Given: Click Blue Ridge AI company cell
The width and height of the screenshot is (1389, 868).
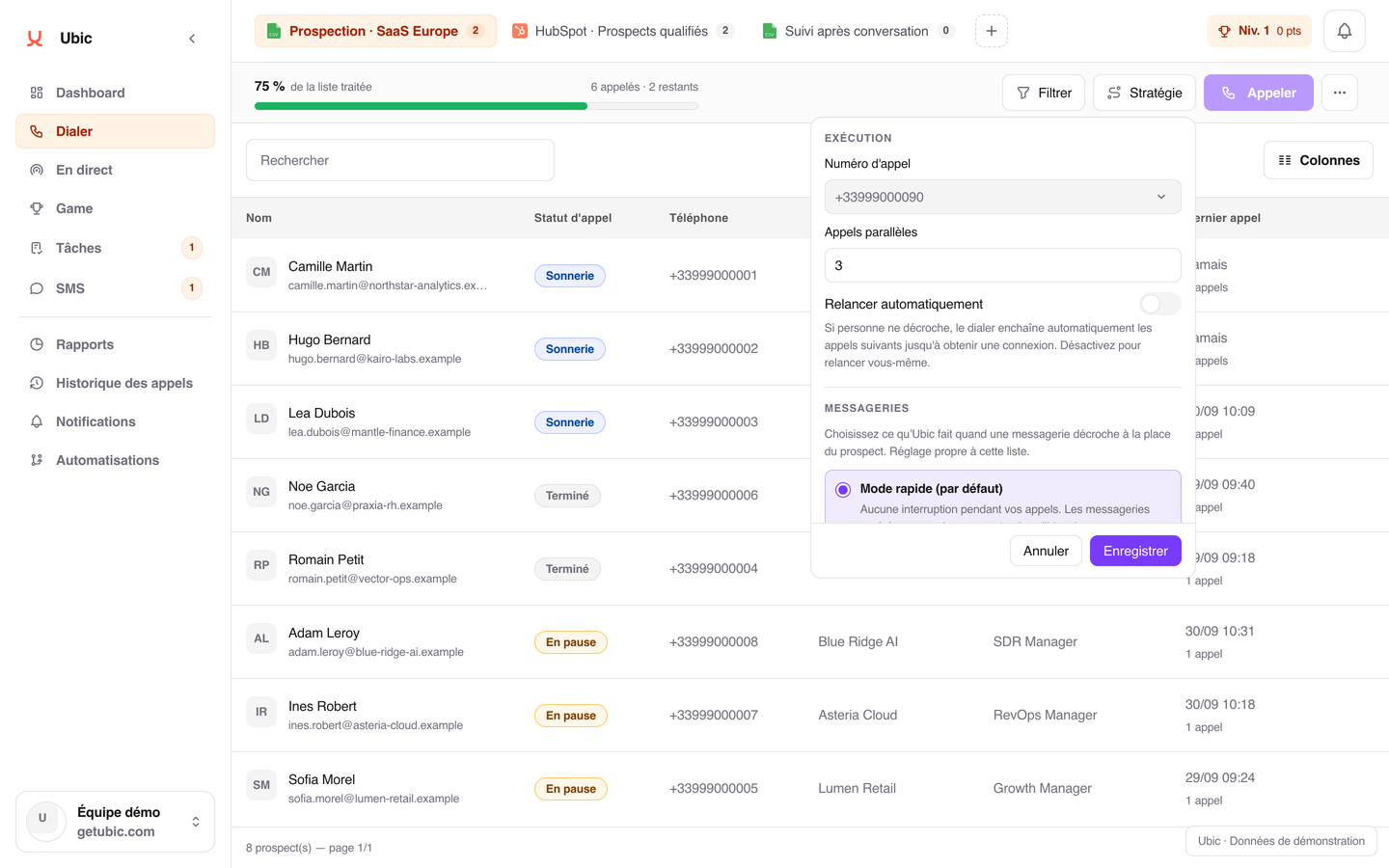Looking at the screenshot, I should coord(858,641).
